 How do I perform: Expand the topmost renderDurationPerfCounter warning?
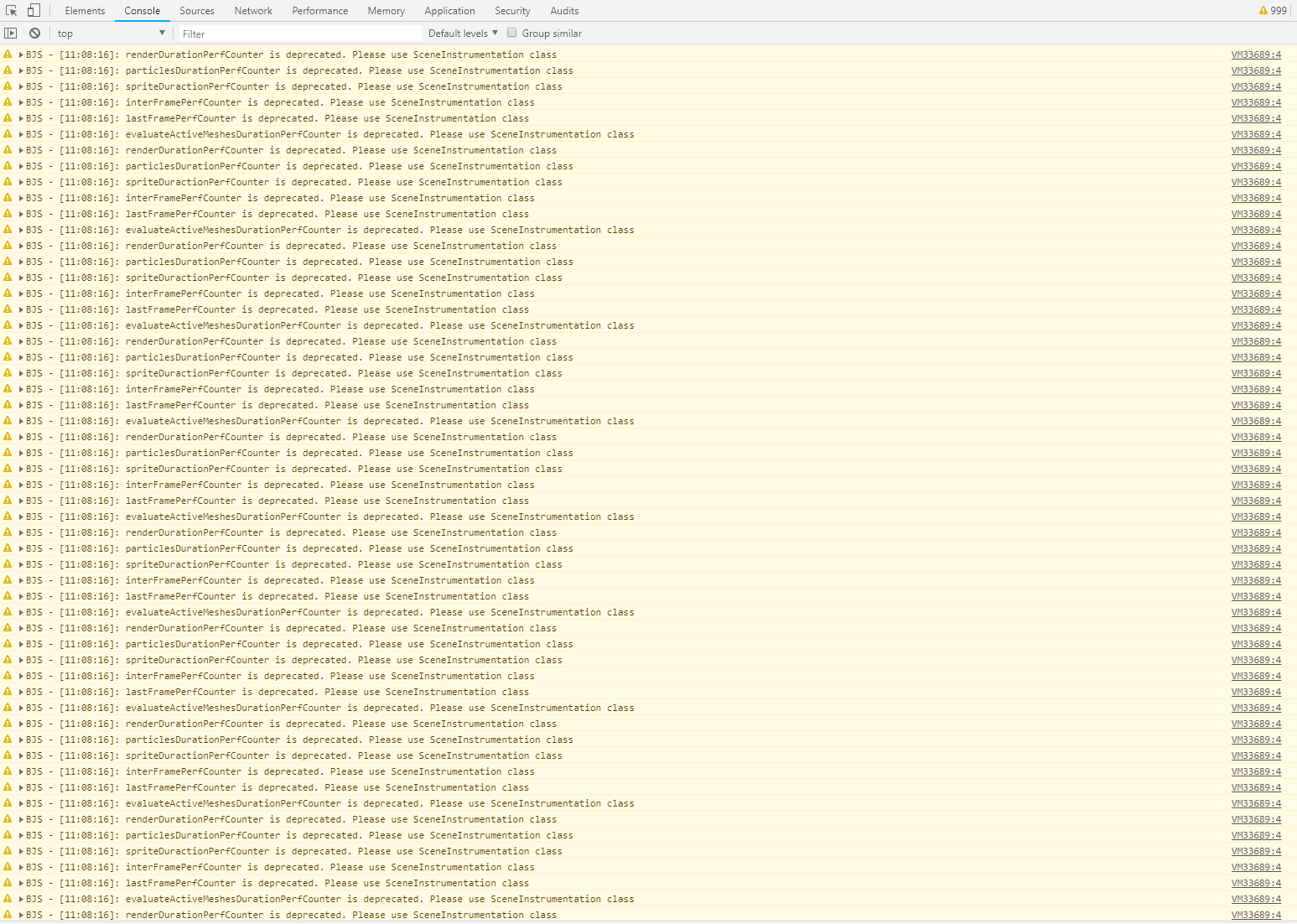[x=21, y=55]
